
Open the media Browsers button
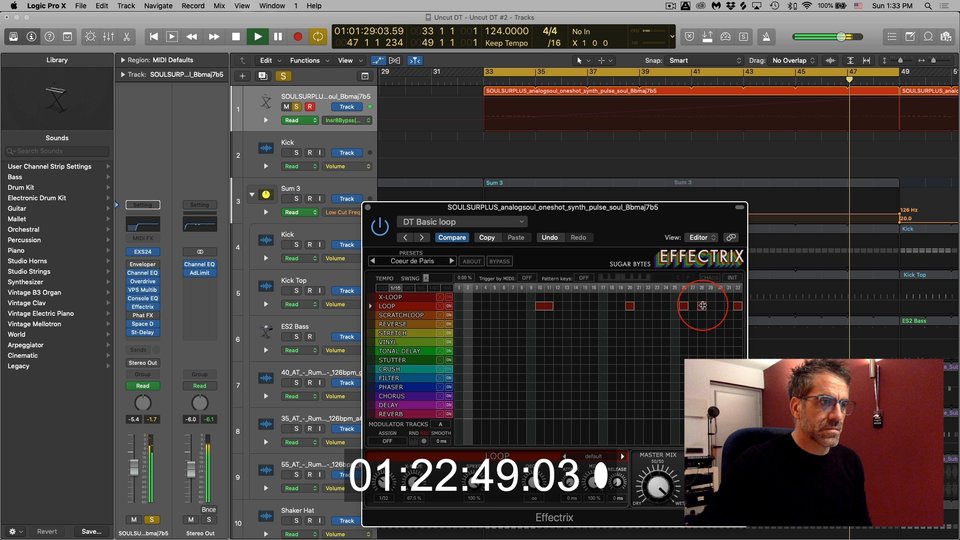tap(947, 37)
